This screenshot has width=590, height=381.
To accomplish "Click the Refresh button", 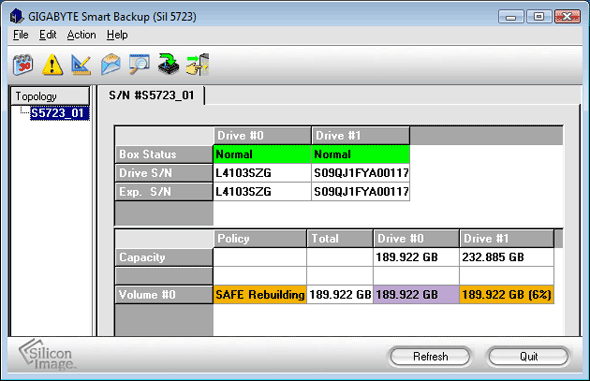I will [x=430, y=356].
